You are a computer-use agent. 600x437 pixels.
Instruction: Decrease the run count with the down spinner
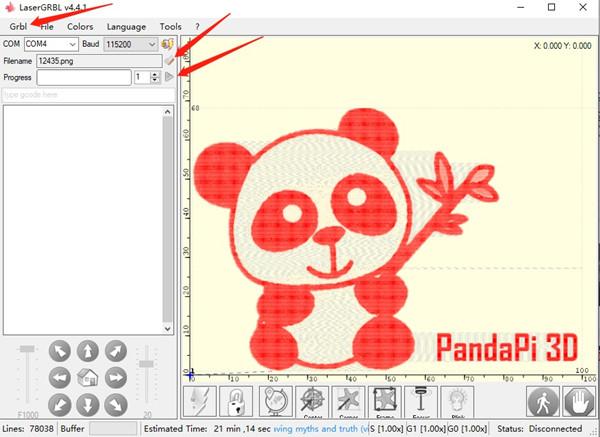[155, 80]
